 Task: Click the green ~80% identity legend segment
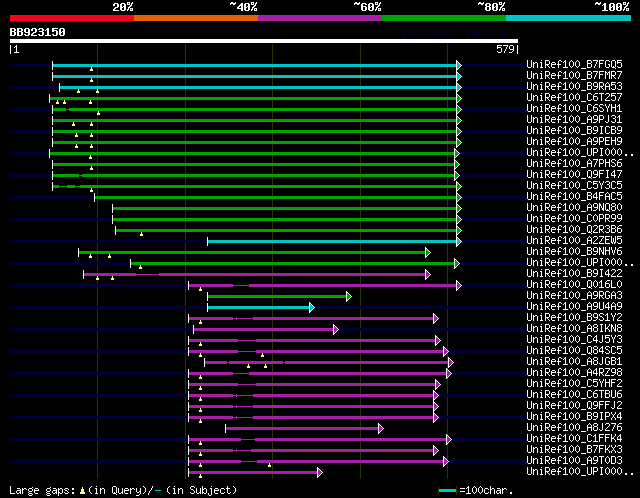(444, 18)
